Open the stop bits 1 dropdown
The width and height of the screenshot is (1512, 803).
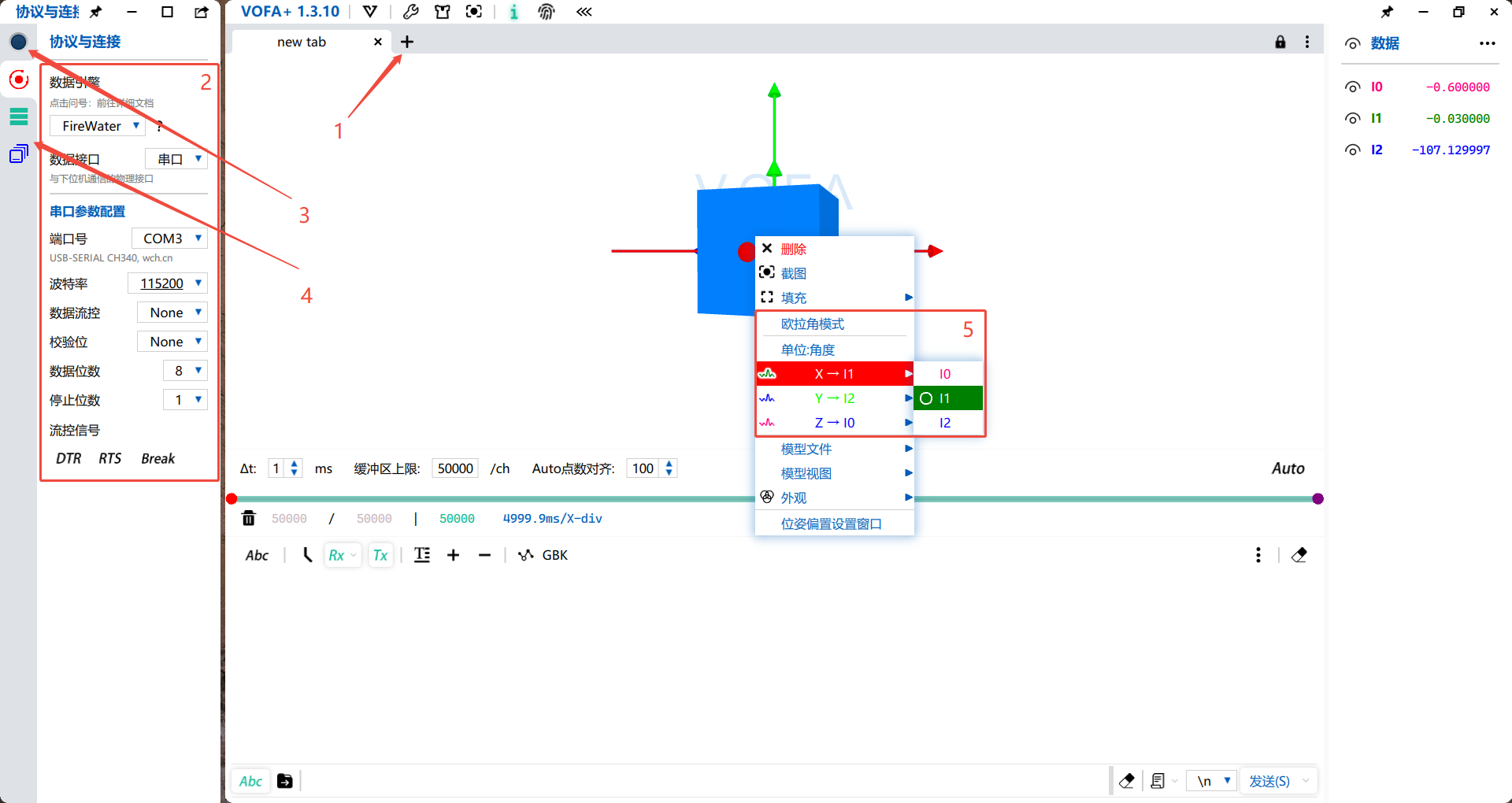pyautogui.click(x=186, y=400)
